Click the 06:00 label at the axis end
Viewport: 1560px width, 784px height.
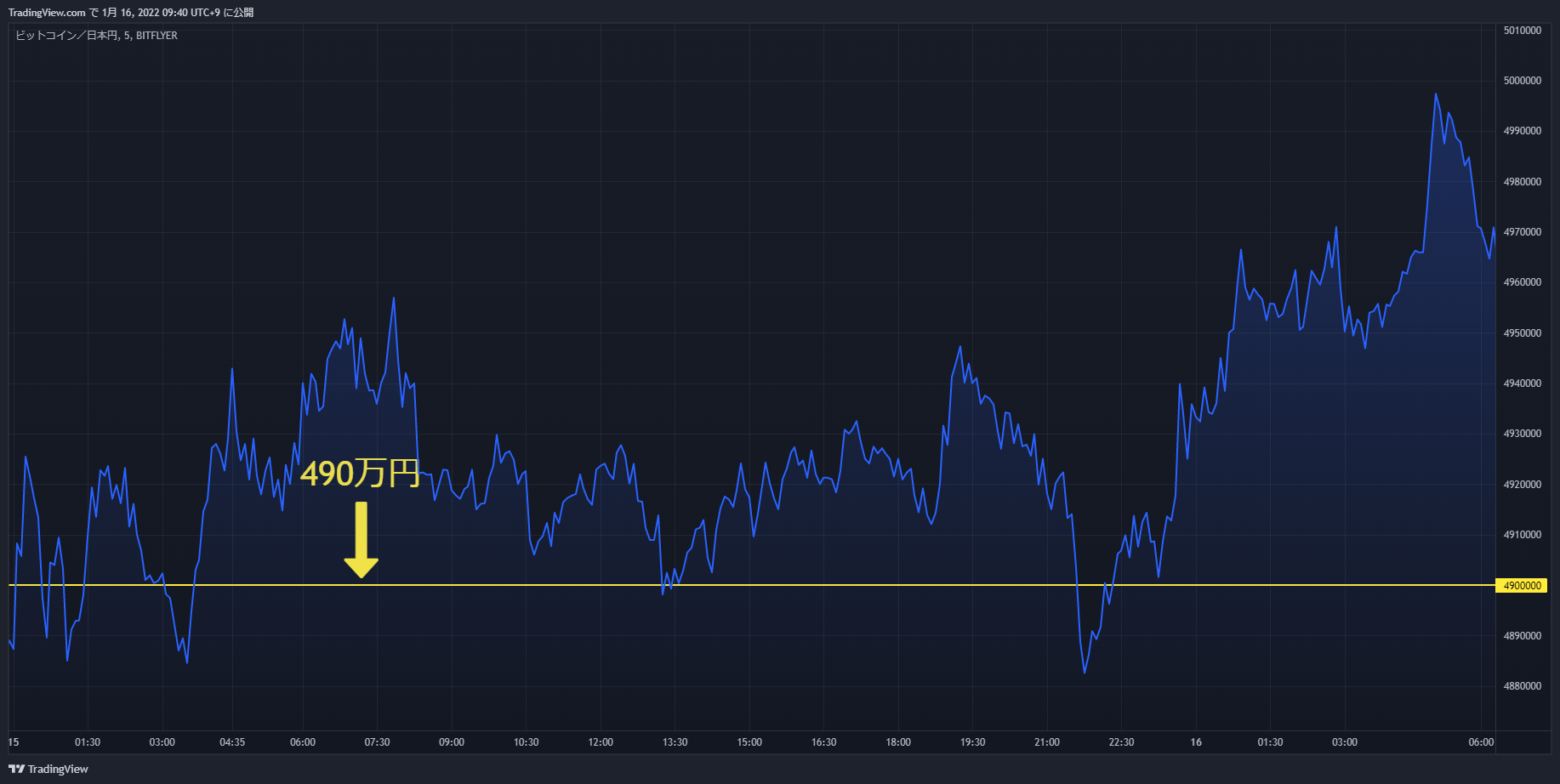(1481, 742)
